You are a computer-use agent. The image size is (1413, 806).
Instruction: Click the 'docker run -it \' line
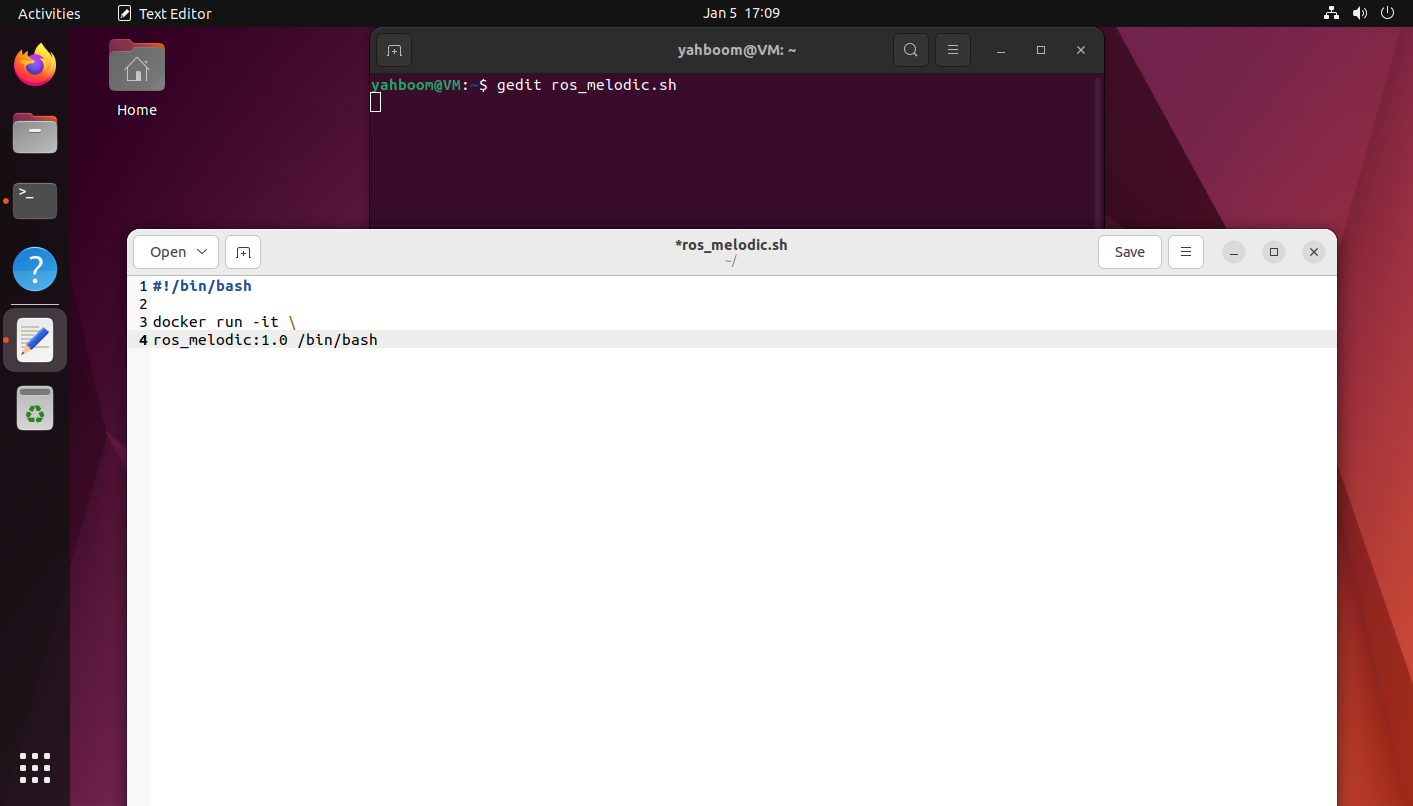(x=224, y=322)
